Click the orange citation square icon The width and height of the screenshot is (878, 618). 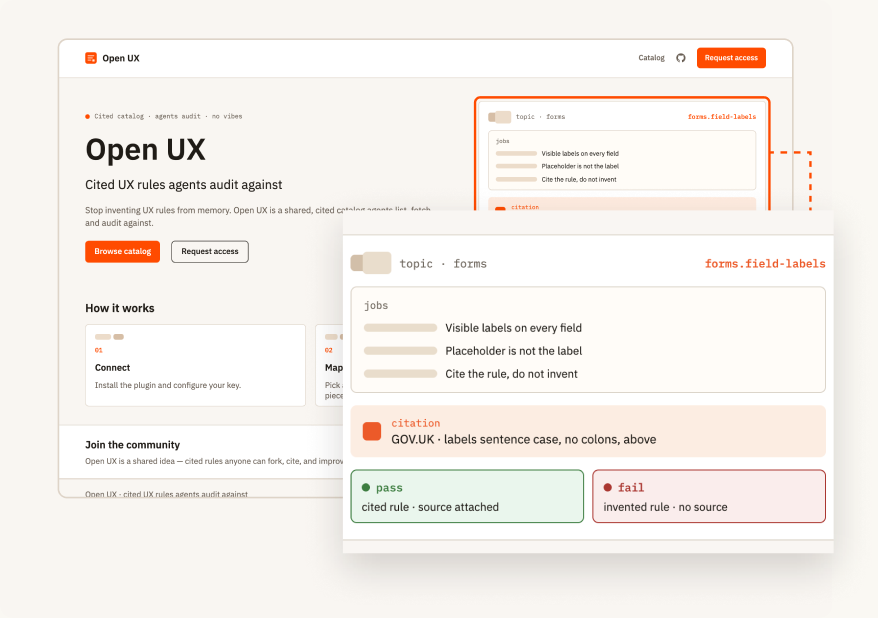(x=372, y=431)
